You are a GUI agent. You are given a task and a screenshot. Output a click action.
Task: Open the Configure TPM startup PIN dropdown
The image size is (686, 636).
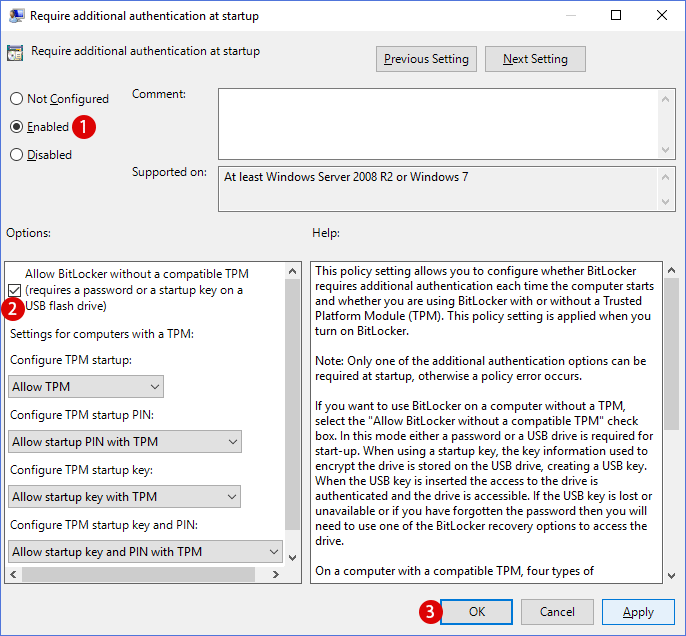click(x=125, y=442)
